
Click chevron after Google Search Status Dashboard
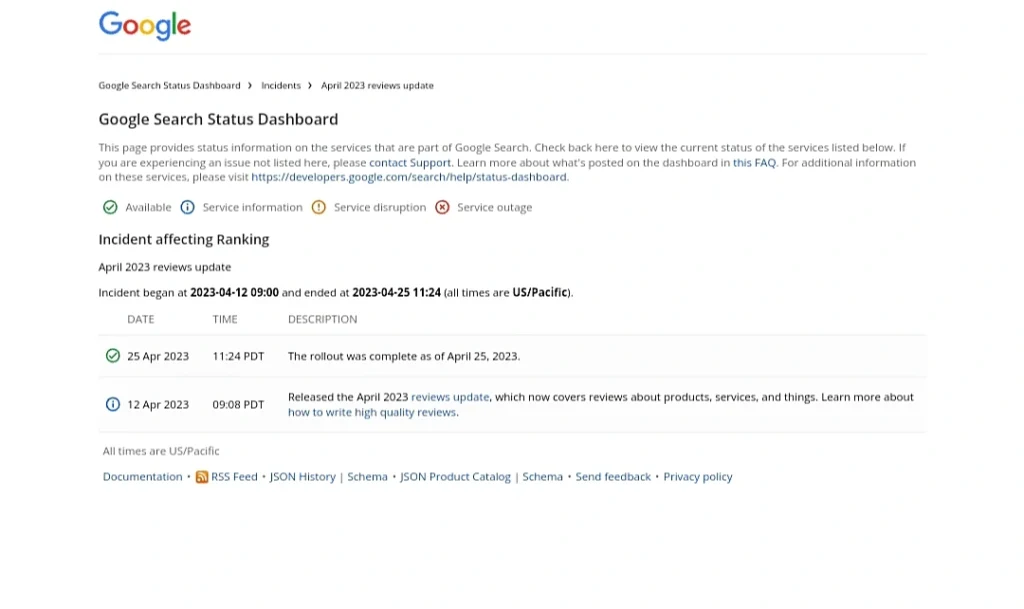click(249, 86)
